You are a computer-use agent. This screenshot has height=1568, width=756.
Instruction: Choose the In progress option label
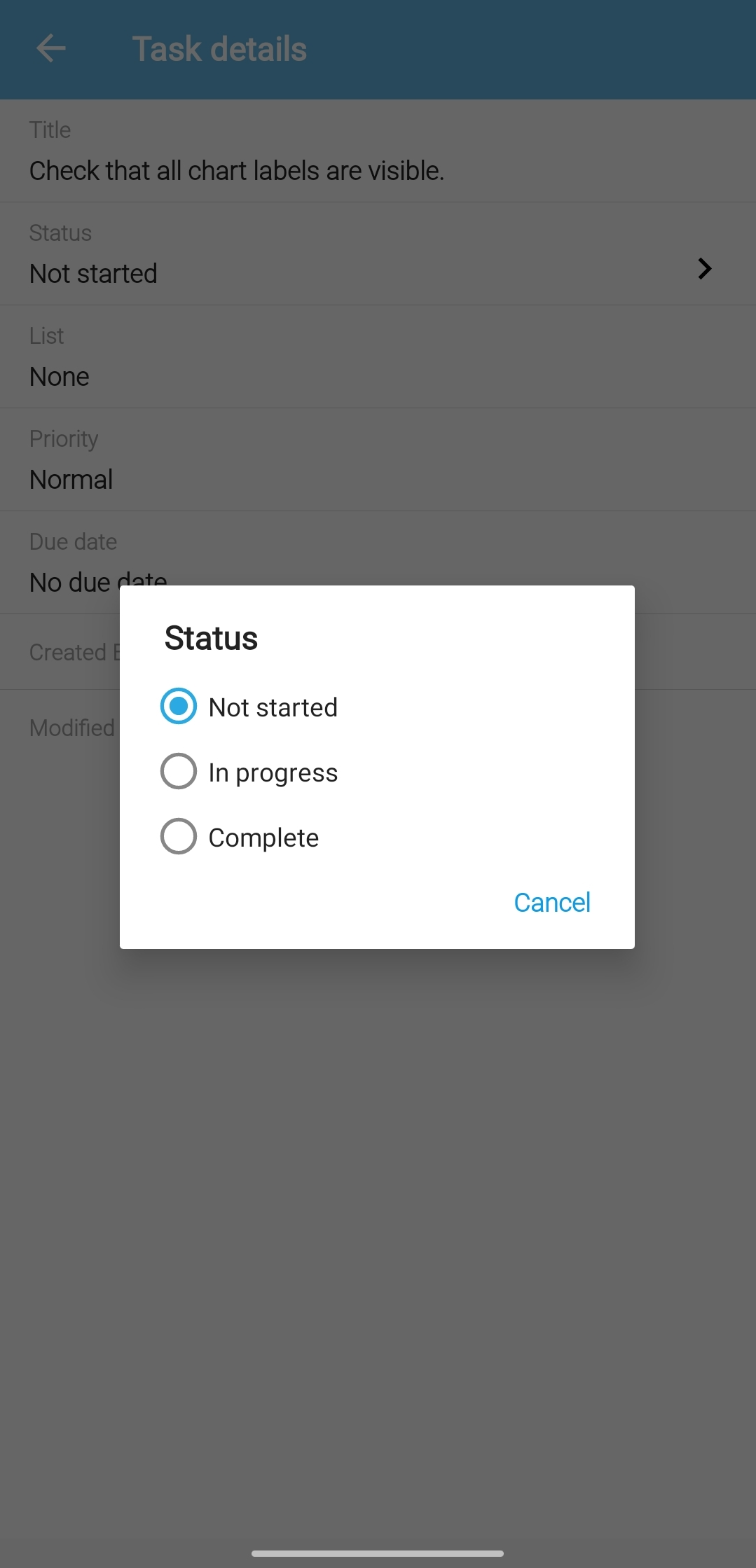coord(273,772)
